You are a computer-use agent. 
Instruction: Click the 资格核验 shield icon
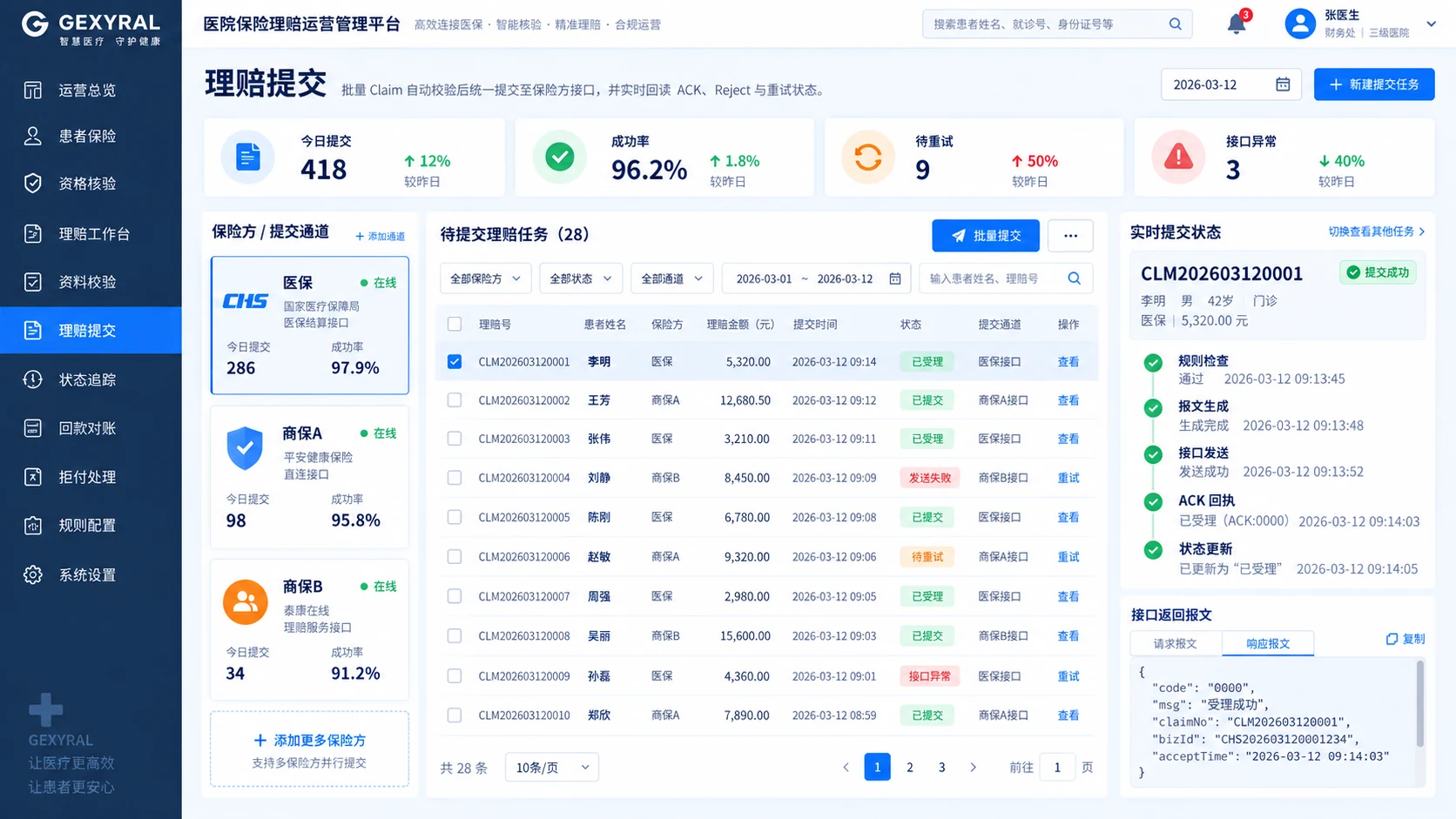33,184
